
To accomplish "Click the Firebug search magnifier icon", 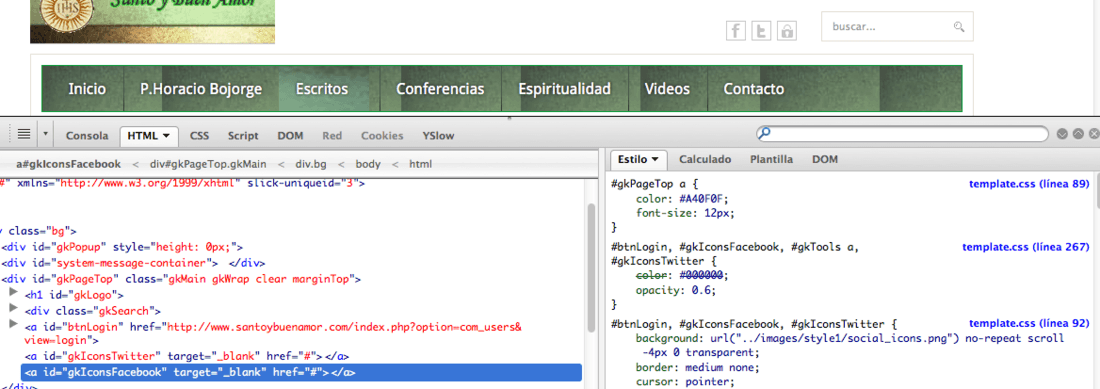I will (x=765, y=133).
